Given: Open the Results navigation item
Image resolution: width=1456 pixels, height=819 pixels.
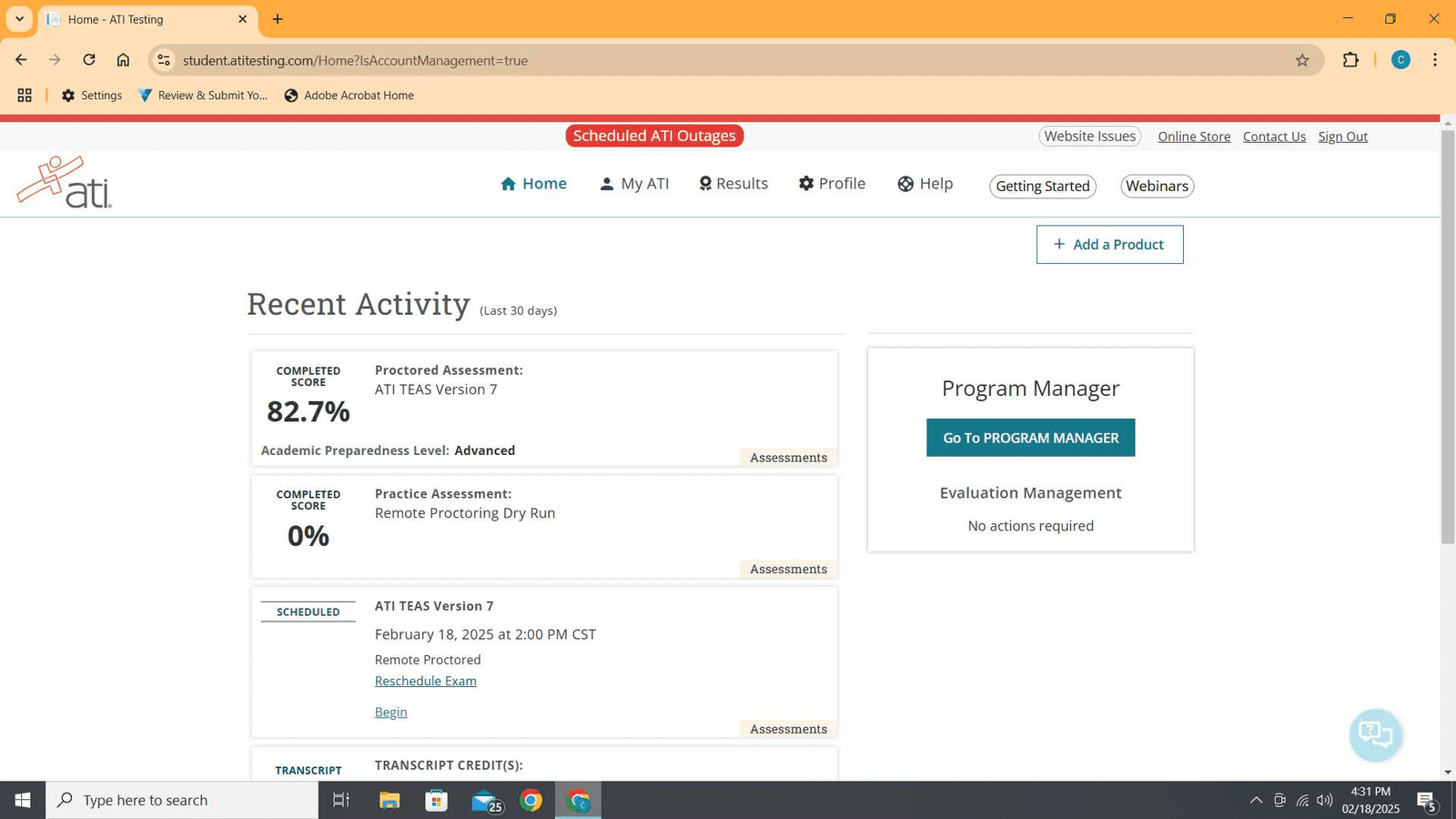Looking at the screenshot, I should coord(733,184).
